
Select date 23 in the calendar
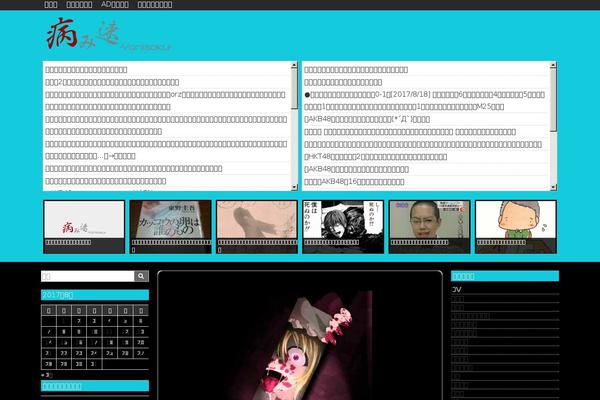click(x=79, y=353)
